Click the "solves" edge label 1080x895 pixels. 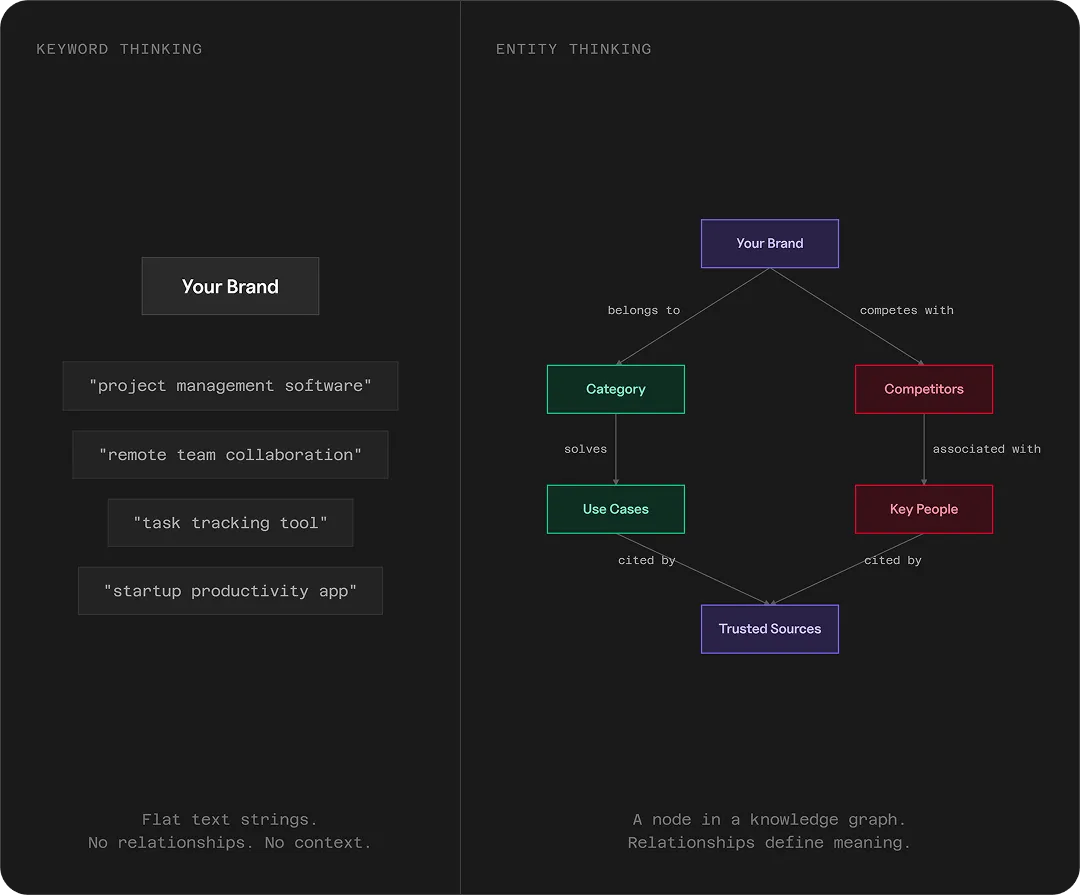pyautogui.click(x=585, y=449)
